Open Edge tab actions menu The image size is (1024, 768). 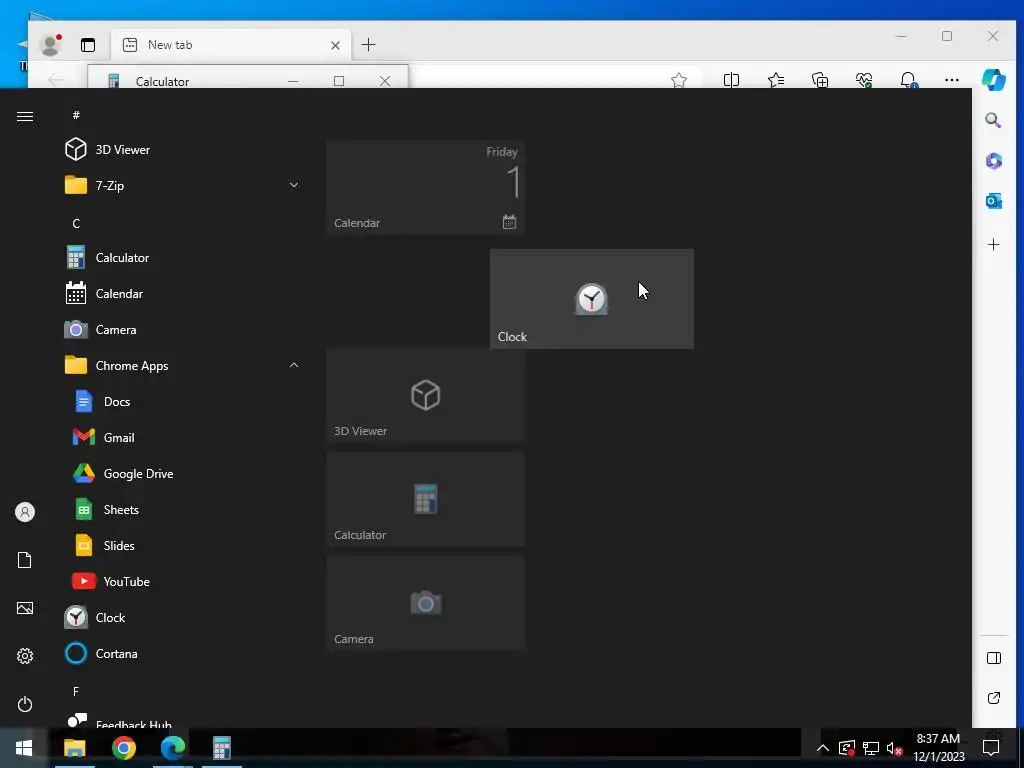[x=88, y=44]
